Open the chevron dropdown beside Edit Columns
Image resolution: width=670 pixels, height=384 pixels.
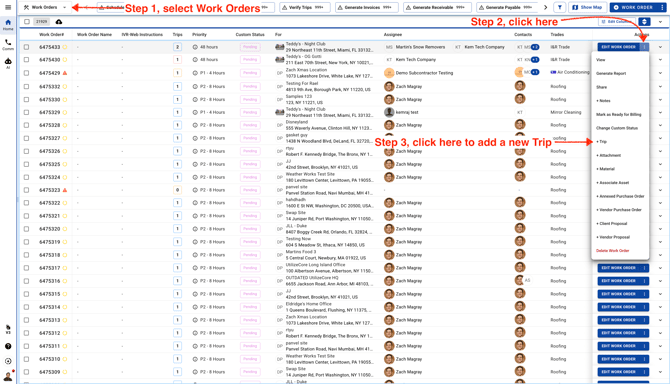[660, 22]
